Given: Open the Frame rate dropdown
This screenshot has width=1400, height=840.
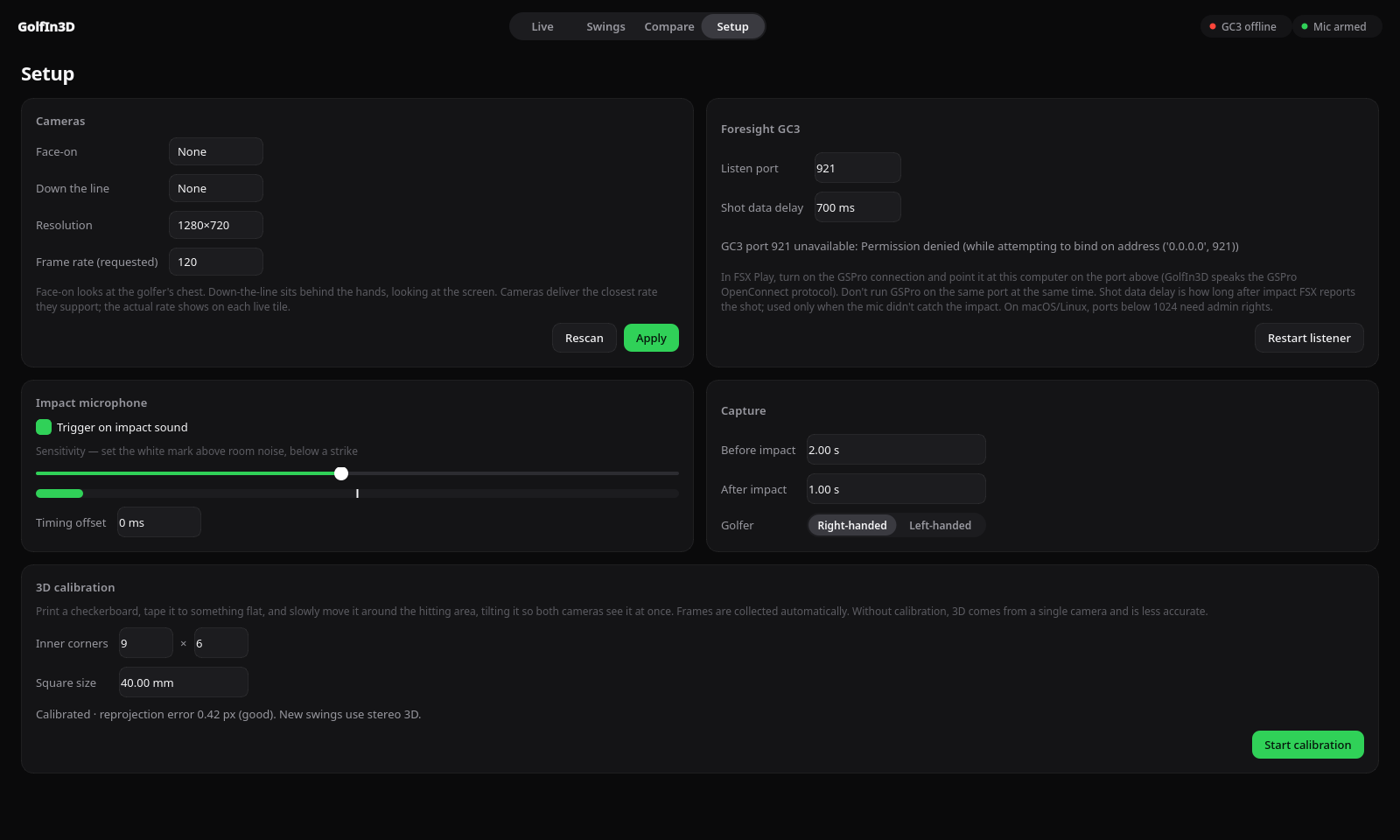Looking at the screenshot, I should [x=216, y=262].
